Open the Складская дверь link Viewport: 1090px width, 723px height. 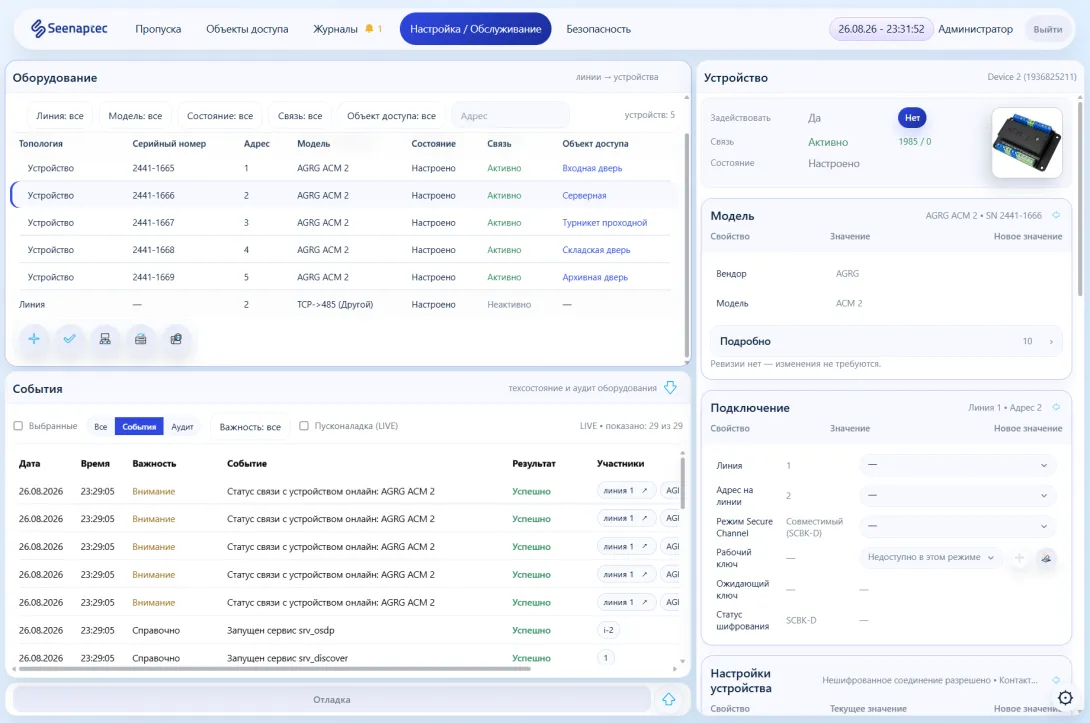click(596, 250)
